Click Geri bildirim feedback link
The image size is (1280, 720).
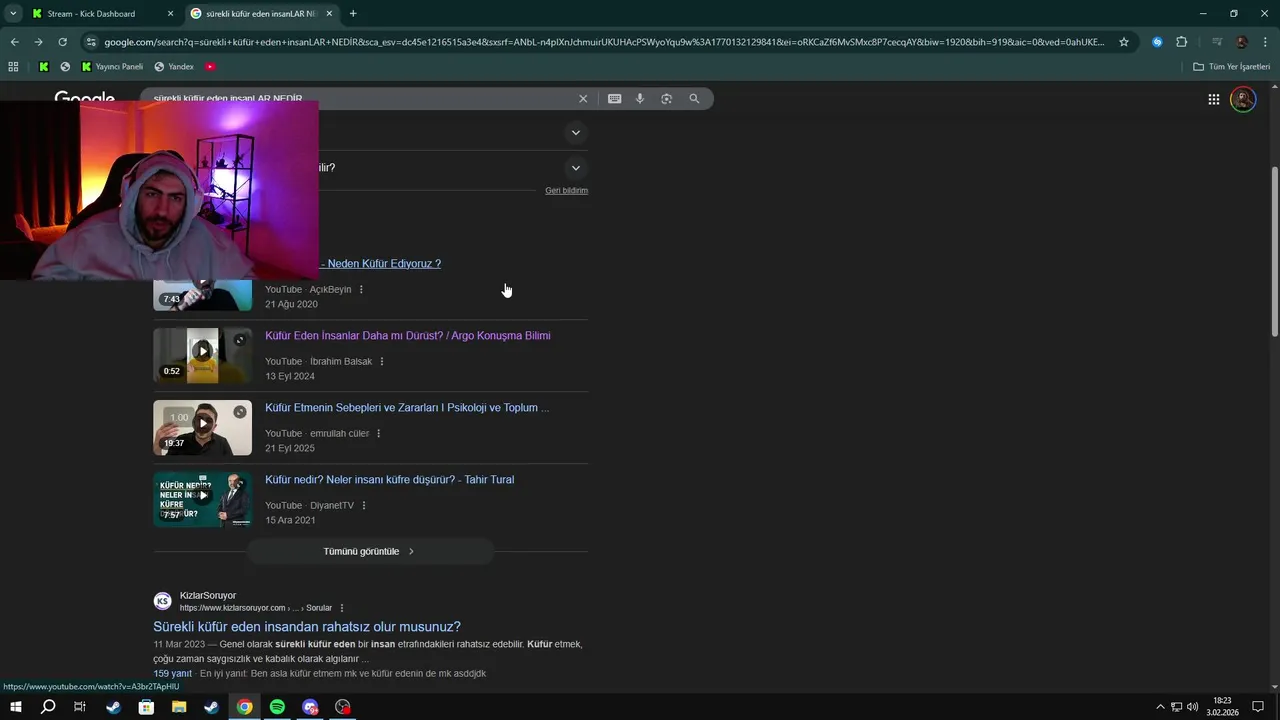(x=566, y=191)
